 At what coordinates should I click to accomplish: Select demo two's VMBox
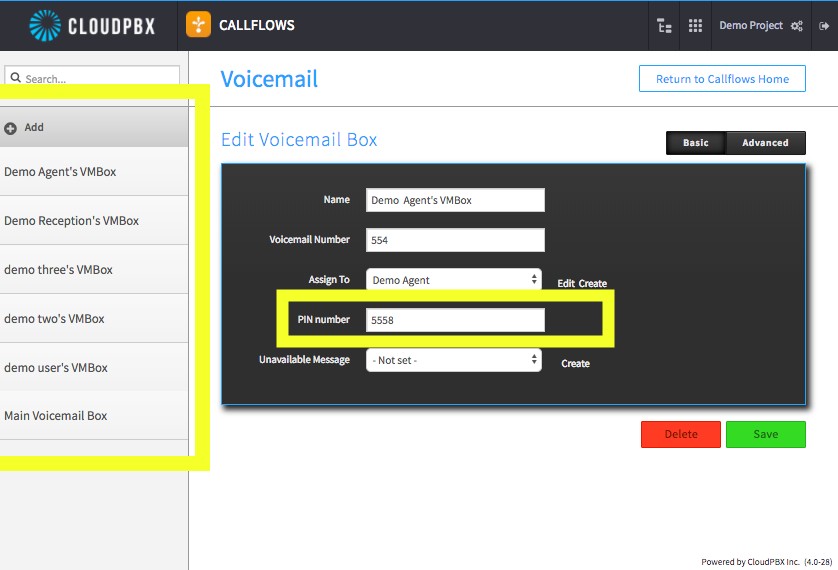(x=94, y=318)
